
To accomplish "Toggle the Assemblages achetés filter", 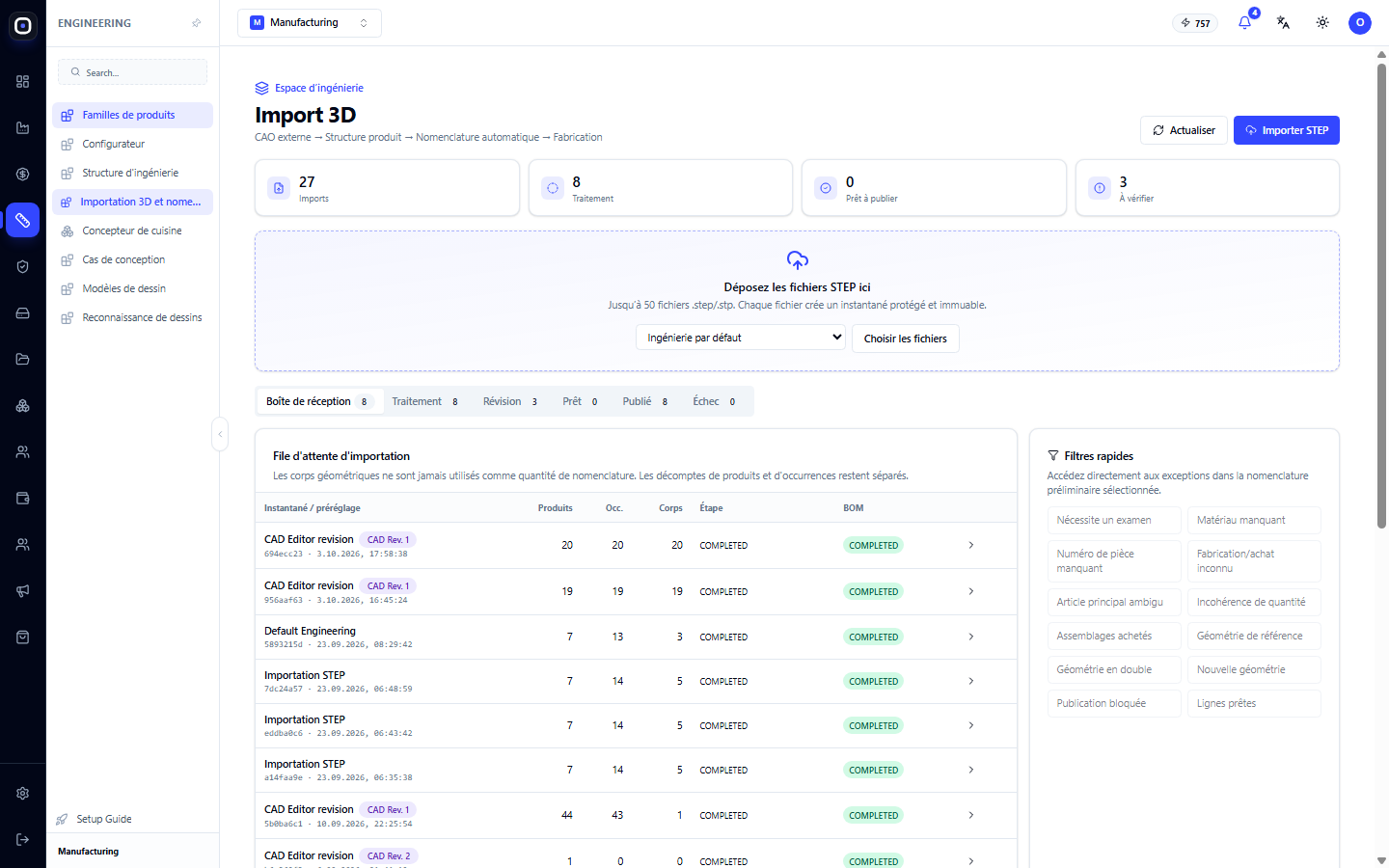I will (1114, 637).
